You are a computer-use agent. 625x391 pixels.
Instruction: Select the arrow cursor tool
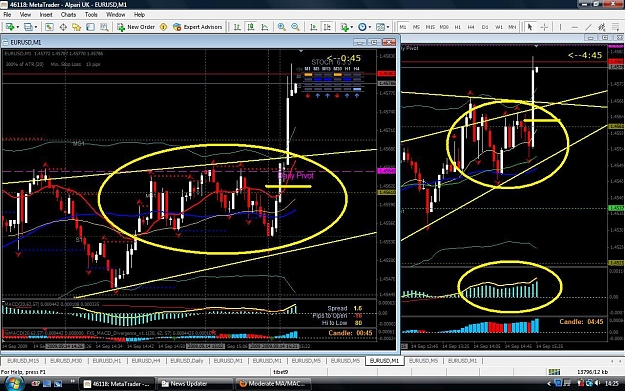(x=530, y=27)
